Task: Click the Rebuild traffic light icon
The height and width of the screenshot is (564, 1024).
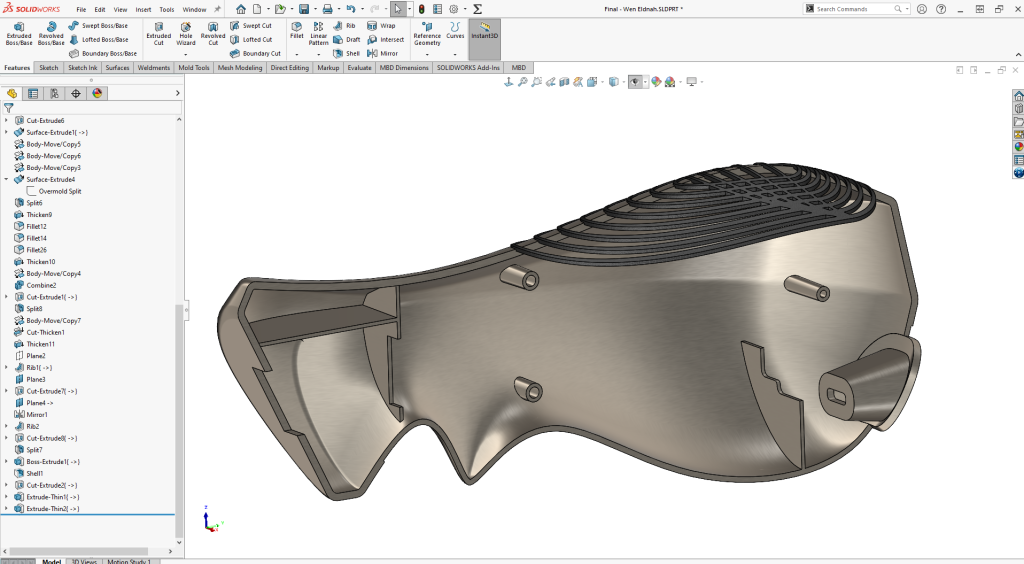Action: [421, 9]
